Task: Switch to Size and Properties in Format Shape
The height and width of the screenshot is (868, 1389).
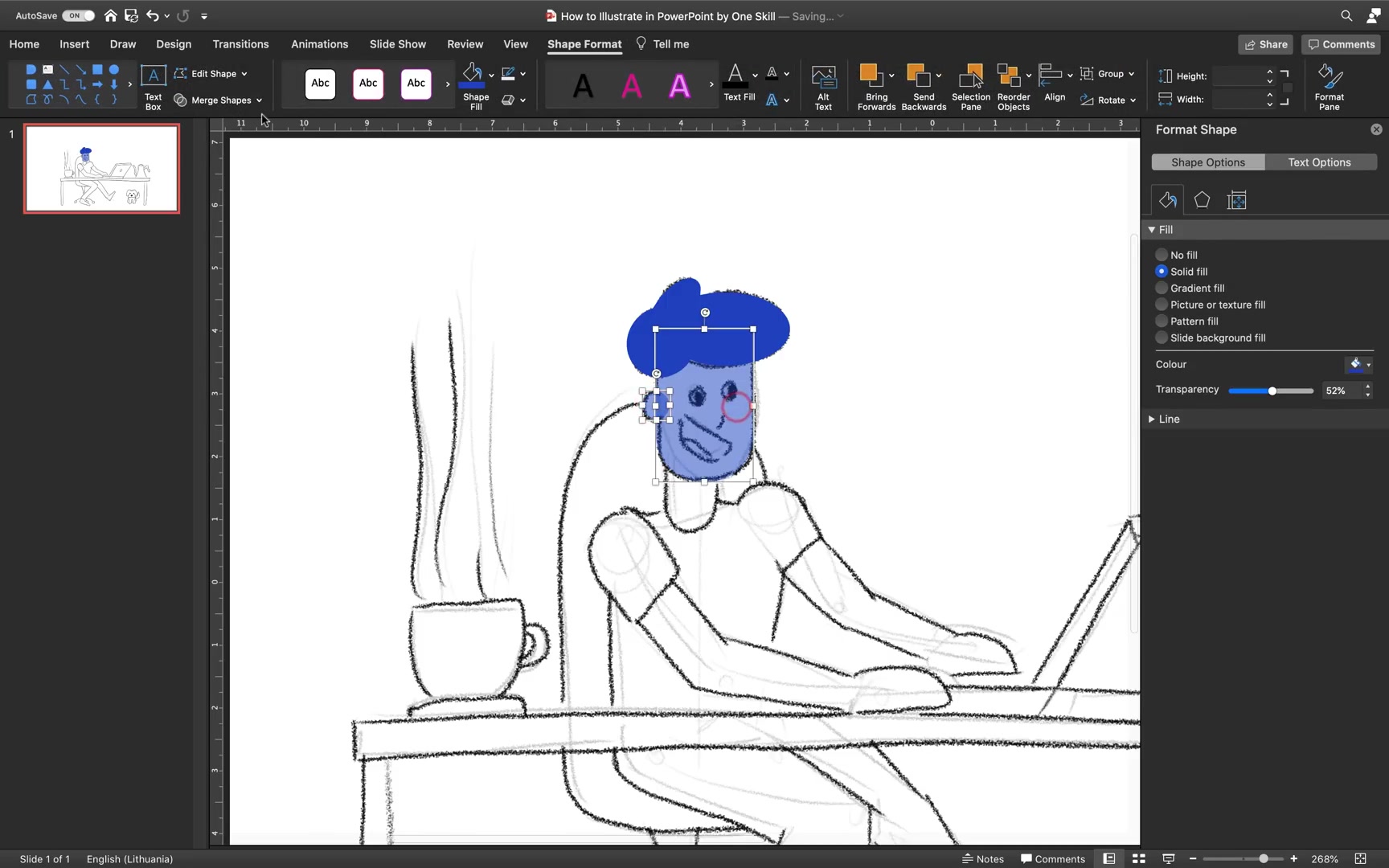Action: click(x=1237, y=199)
